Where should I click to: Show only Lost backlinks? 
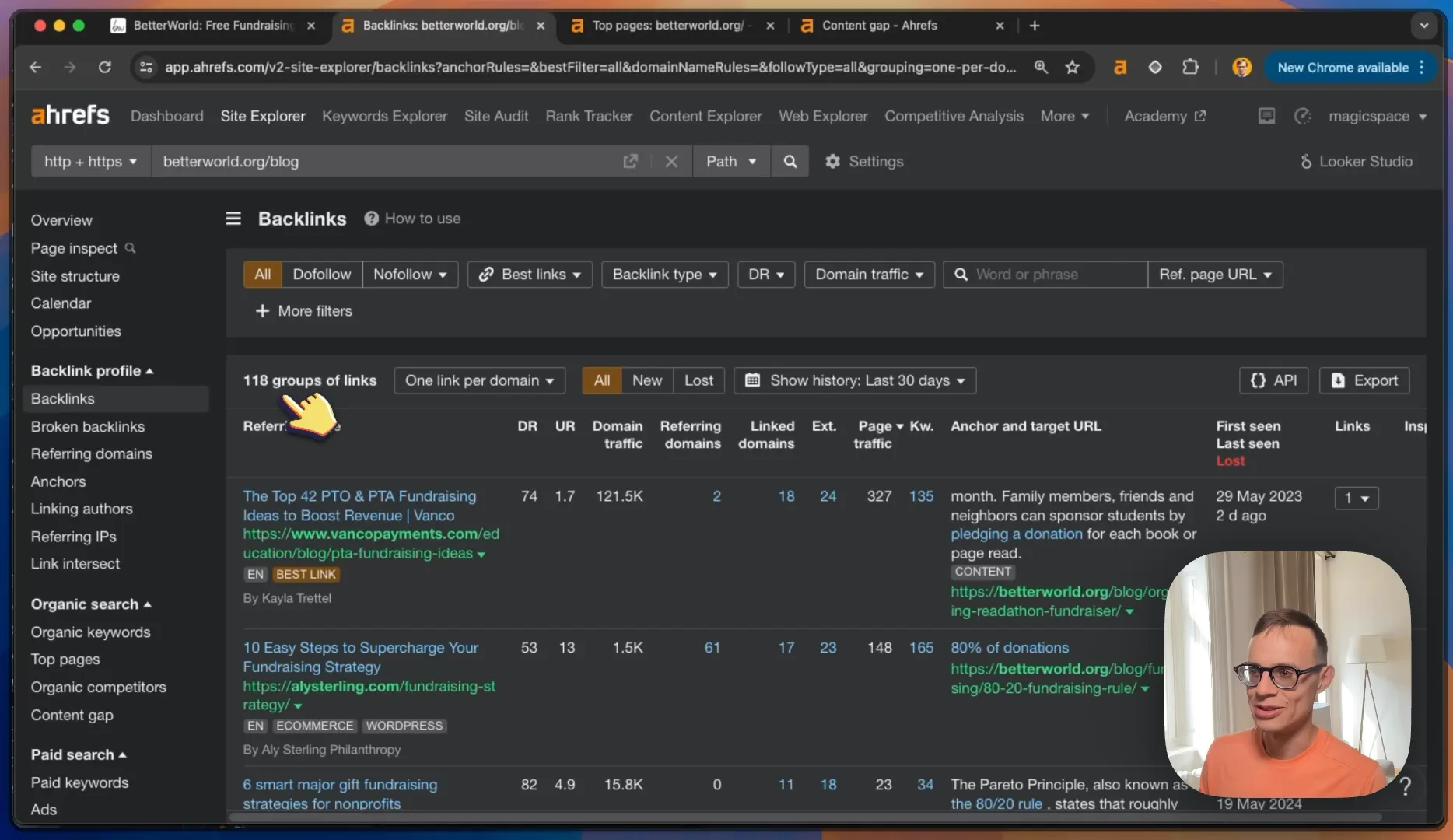pos(698,380)
